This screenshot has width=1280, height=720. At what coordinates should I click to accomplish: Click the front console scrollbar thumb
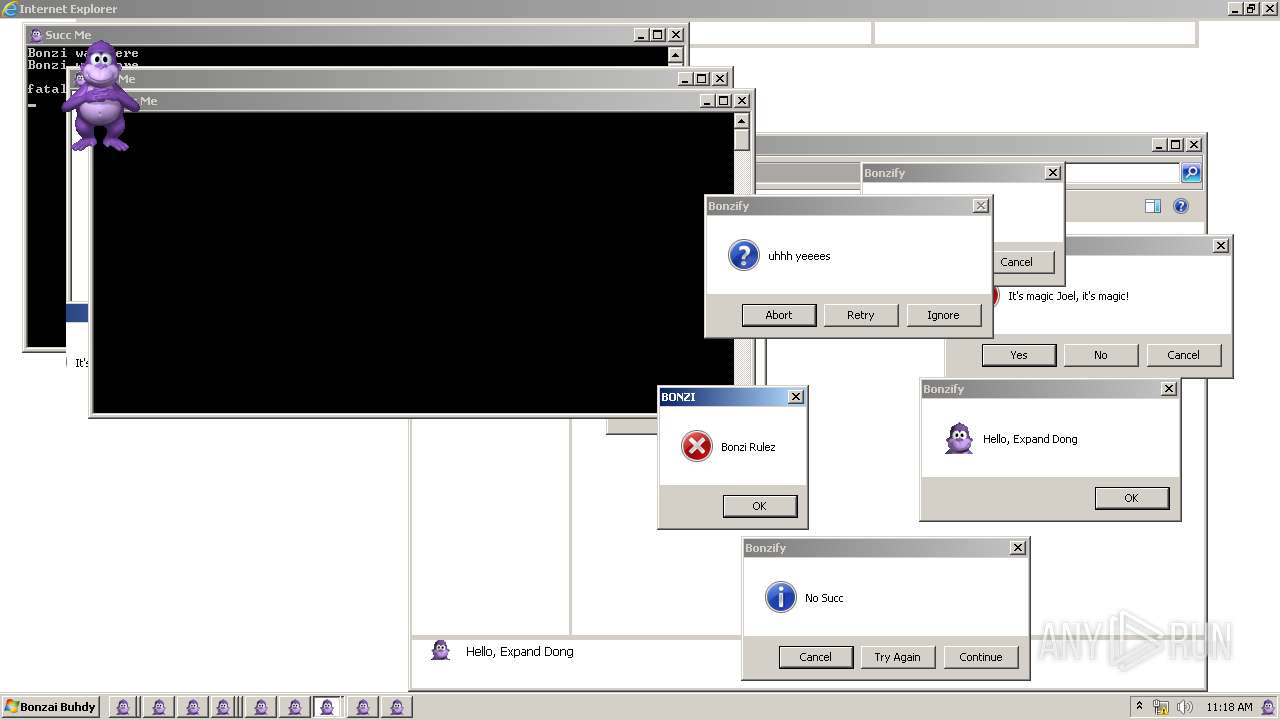[741, 140]
